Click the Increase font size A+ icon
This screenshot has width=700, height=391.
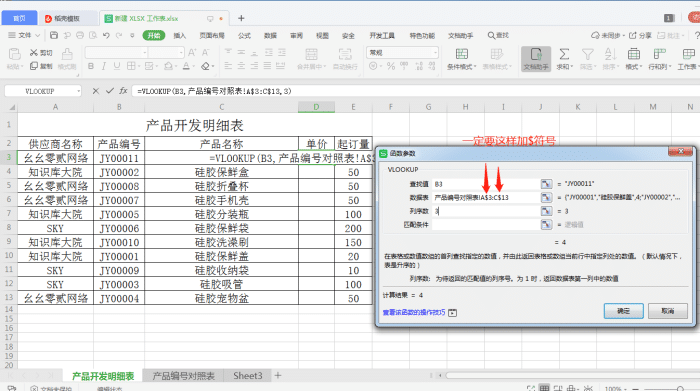point(192,53)
